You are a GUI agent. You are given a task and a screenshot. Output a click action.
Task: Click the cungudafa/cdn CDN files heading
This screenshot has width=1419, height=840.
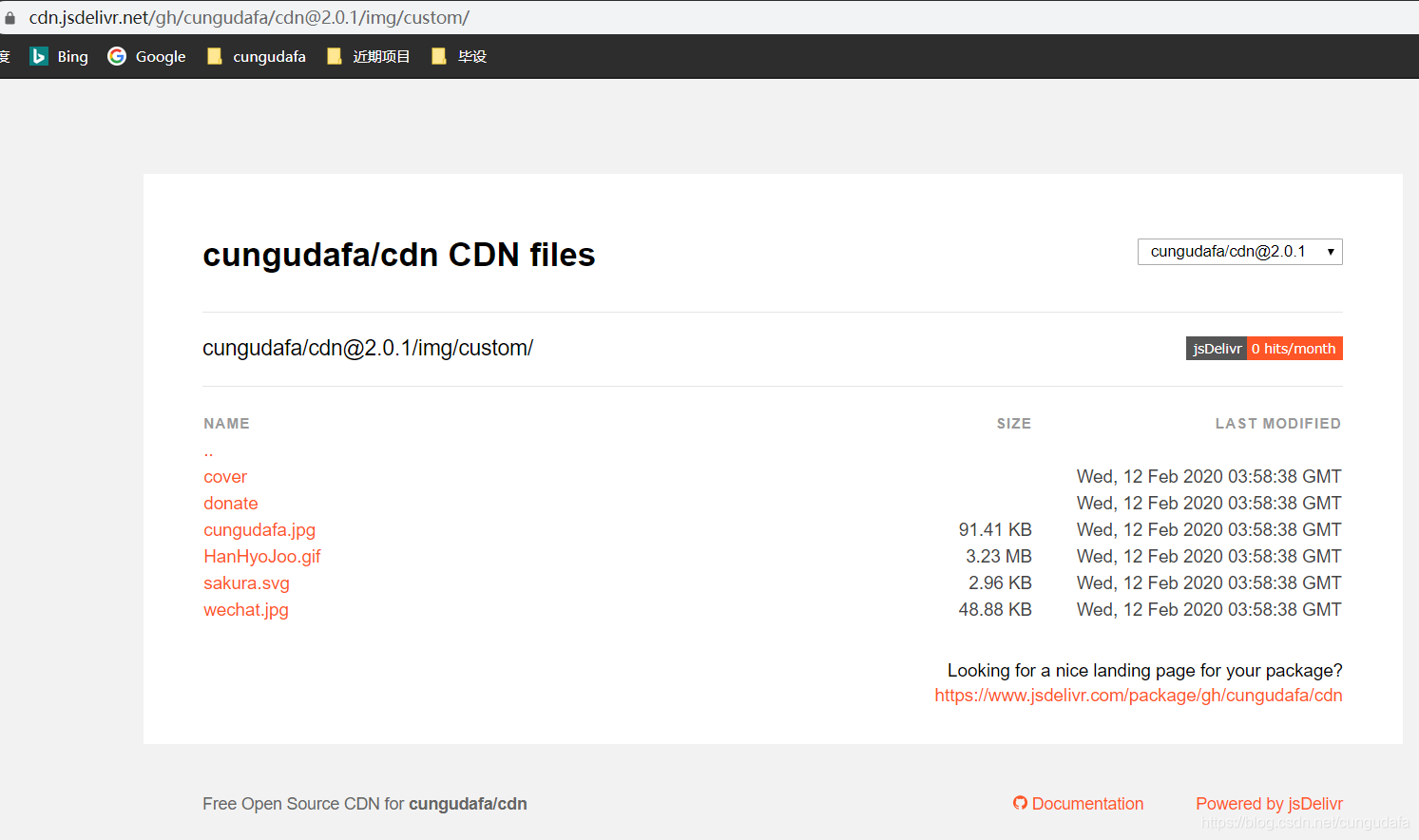coord(399,255)
